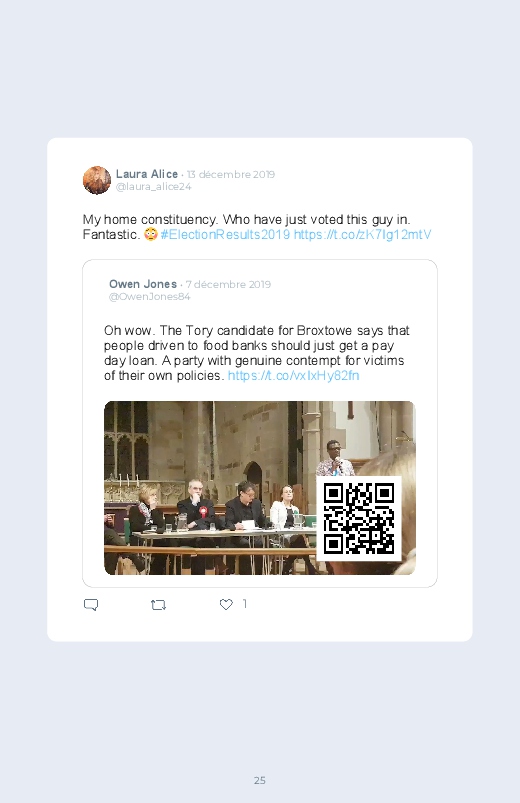The image size is (520, 803).
Task: Click the 13 décembre 2019 date
Action: [x=231, y=174]
